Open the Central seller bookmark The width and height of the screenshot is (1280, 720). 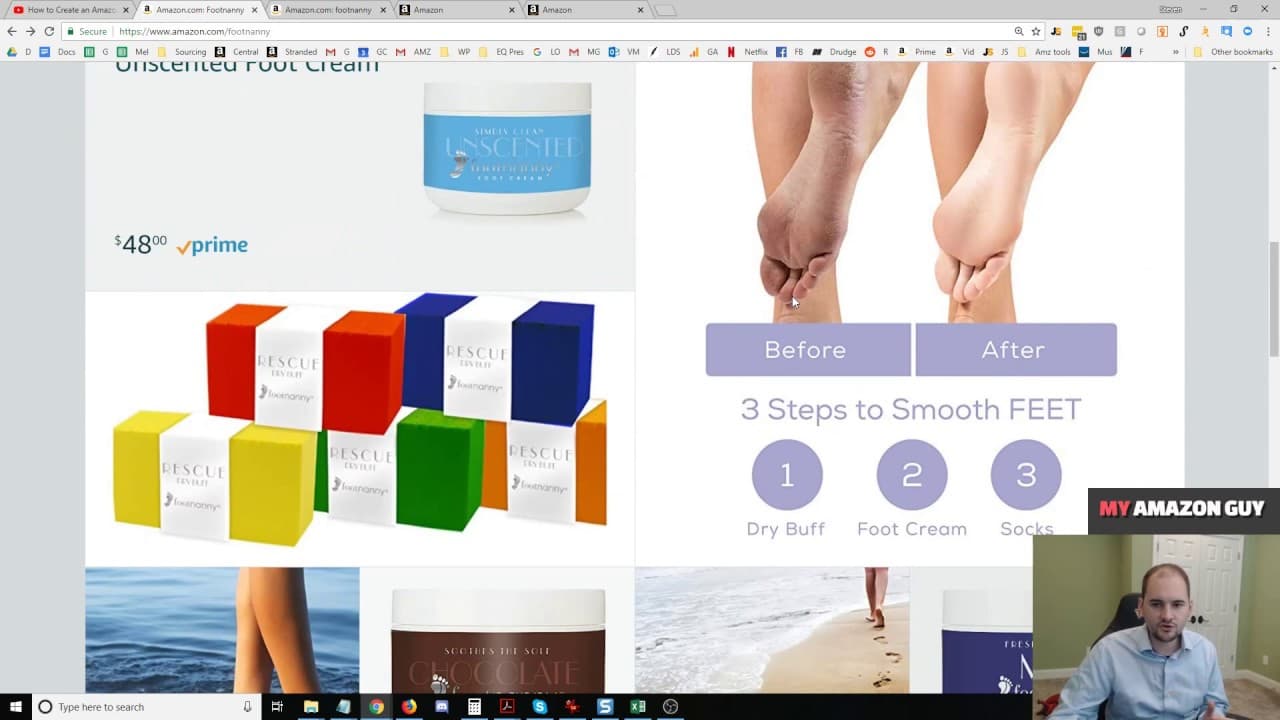[x=237, y=52]
